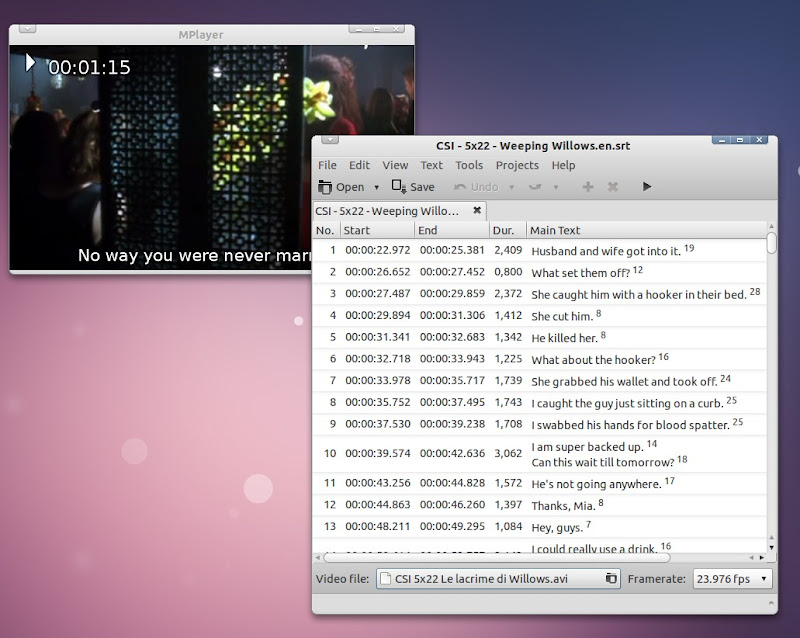Click the Start column header
Screen dimensions: 800x638
(x=377, y=230)
